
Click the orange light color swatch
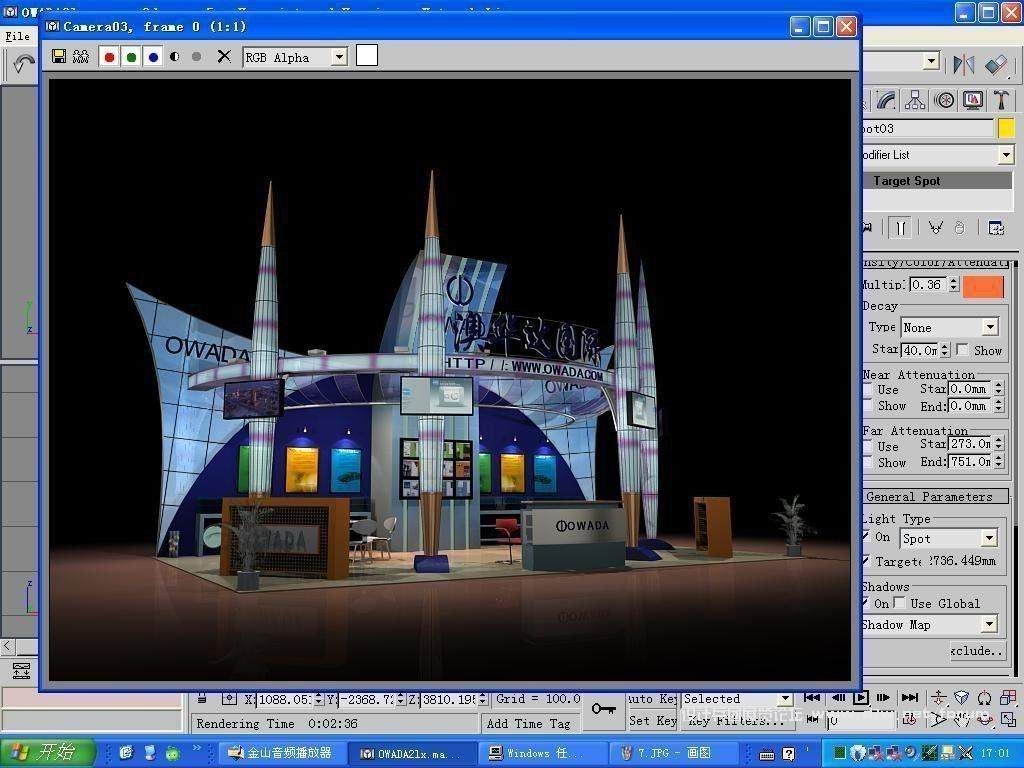pyautogui.click(x=984, y=286)
